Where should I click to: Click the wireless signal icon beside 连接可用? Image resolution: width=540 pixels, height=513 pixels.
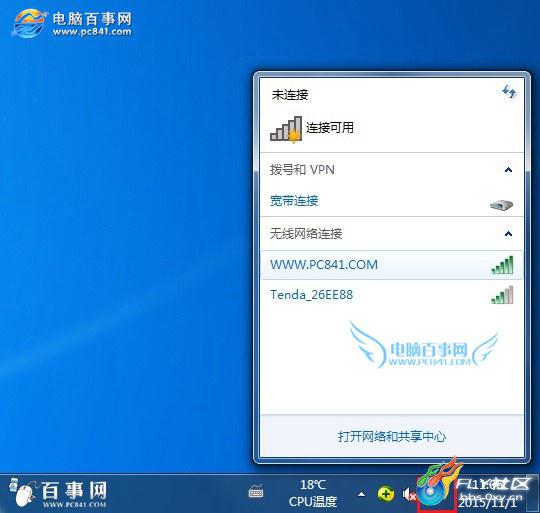286,129
